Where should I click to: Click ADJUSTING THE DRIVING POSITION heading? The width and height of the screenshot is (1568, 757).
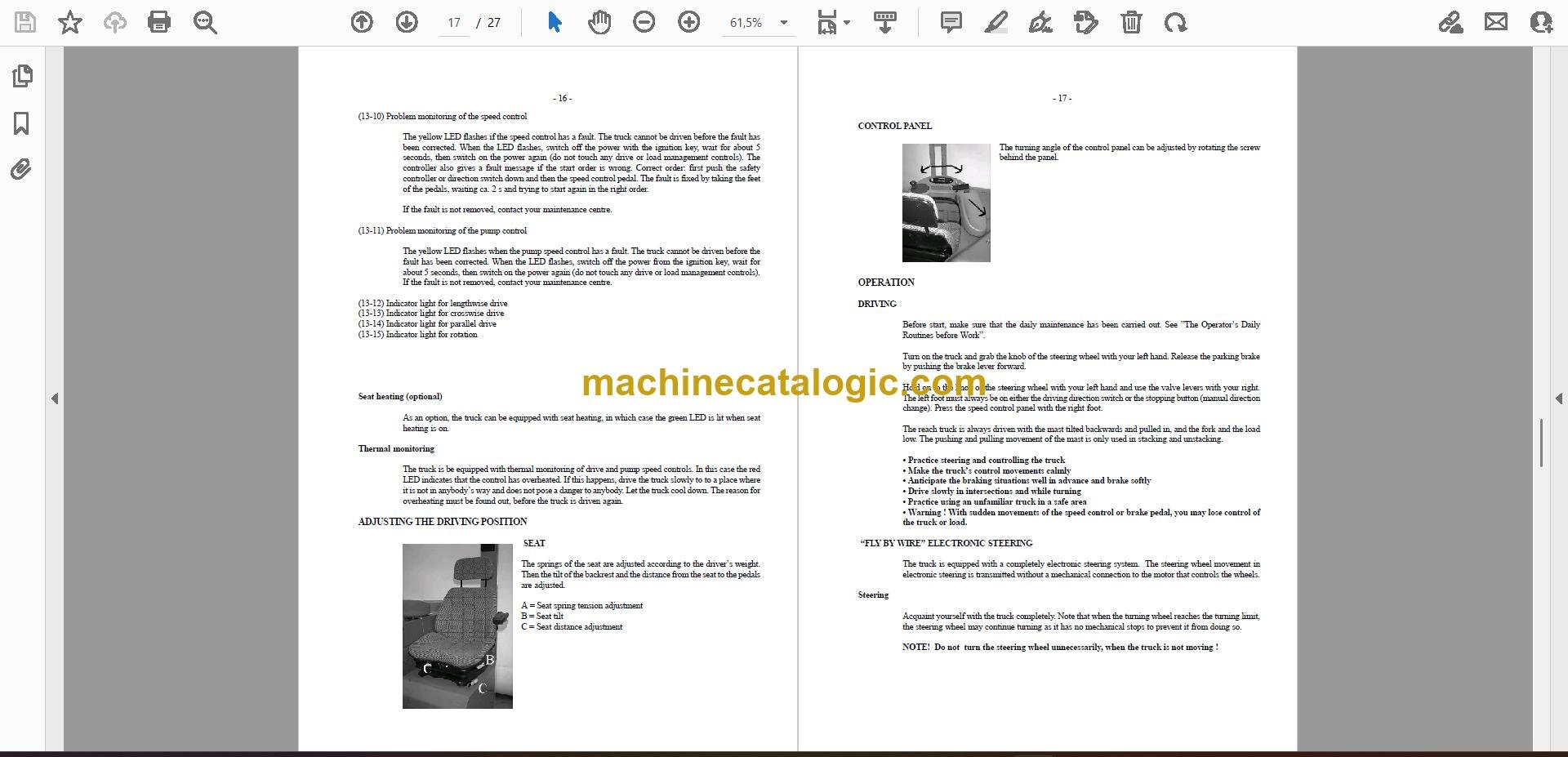tap(443, 522)
